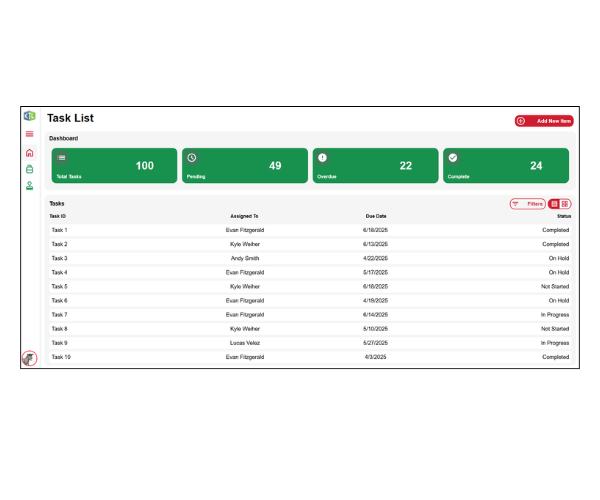Click due date 5/27/2025
600x500 pixels.
click(375, 343)
